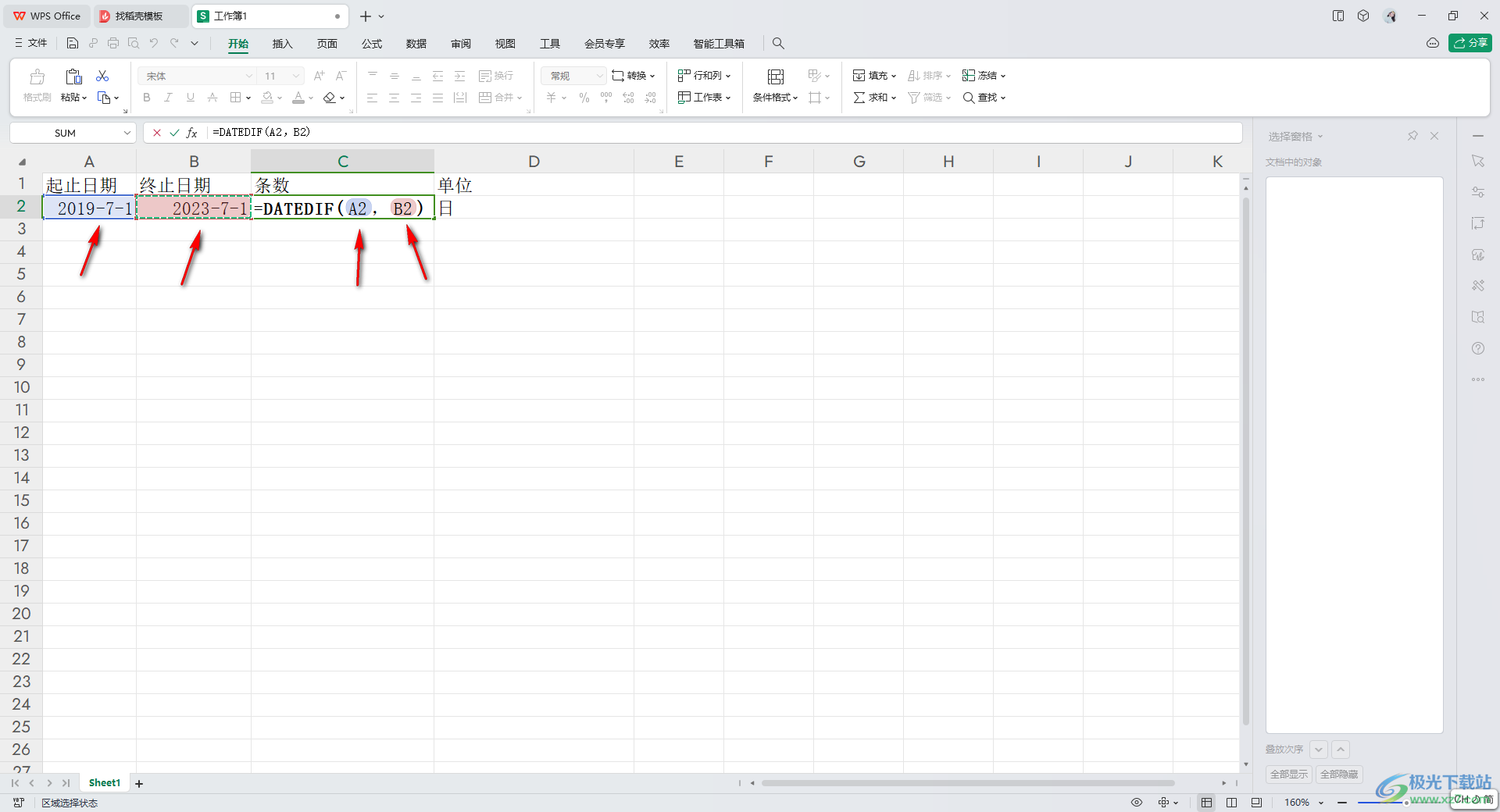Open the 工作表 worksheet menu
Image resolution: width=1500 pixels, height=812 pixels.
tap(705, 98)
